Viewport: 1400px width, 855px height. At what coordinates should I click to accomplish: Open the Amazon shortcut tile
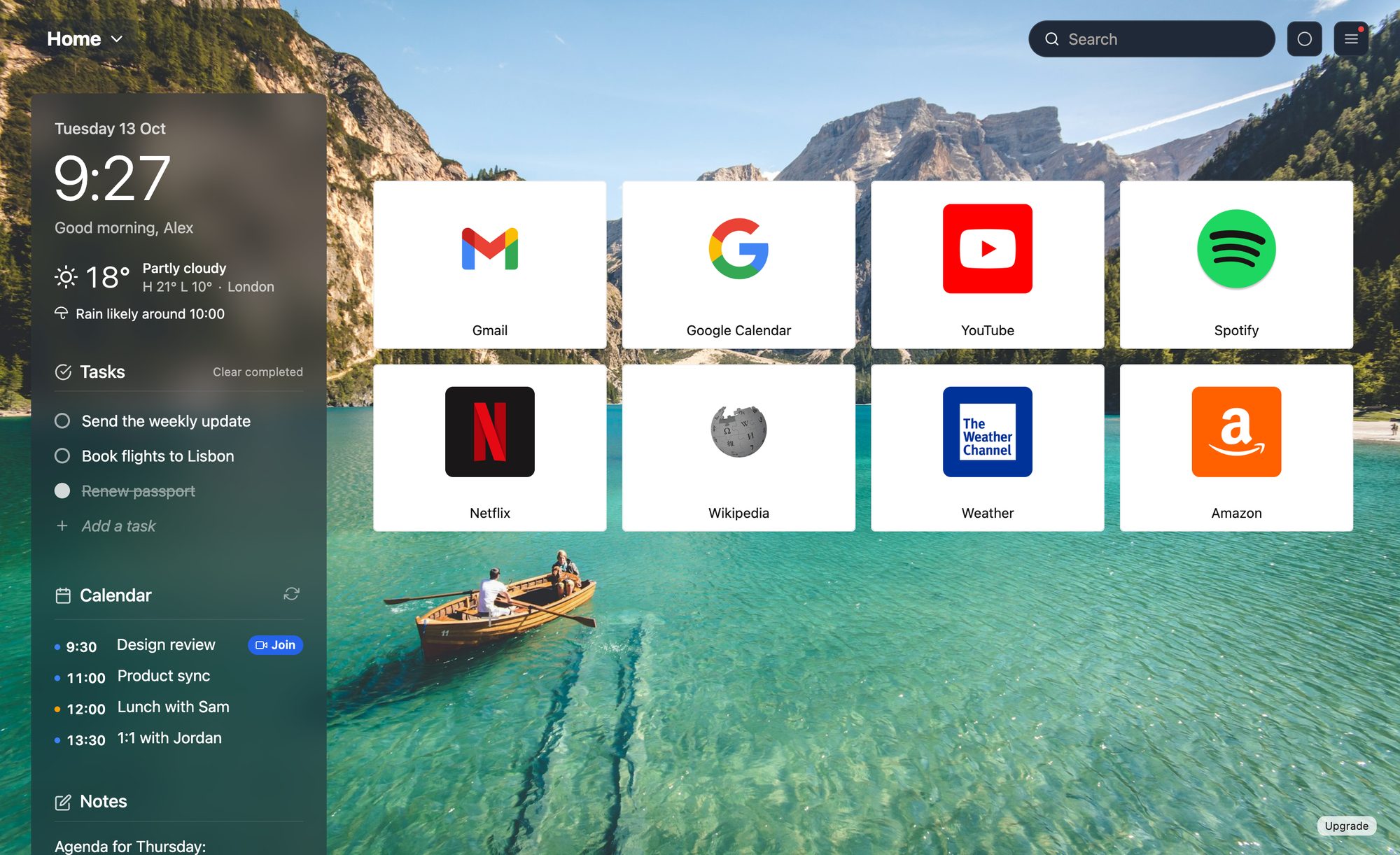click(1236, 448)
